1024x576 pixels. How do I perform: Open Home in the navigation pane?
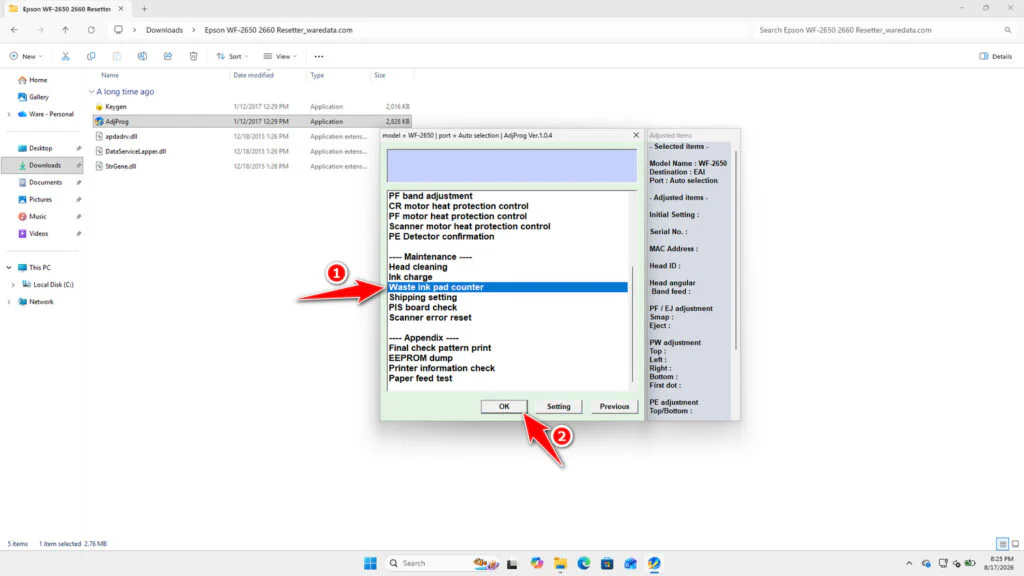tap(33, 80)
